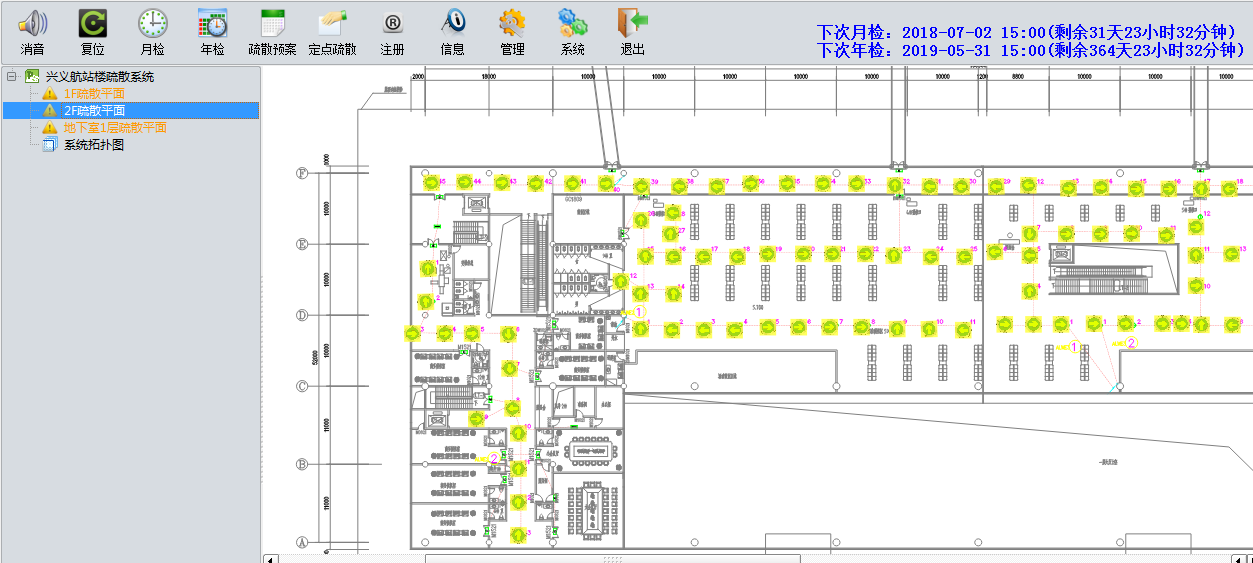The height and width of the screenshot is (563, 1253).
Task: Show the 信息 information icon
Action: click(x=452, y=23)
